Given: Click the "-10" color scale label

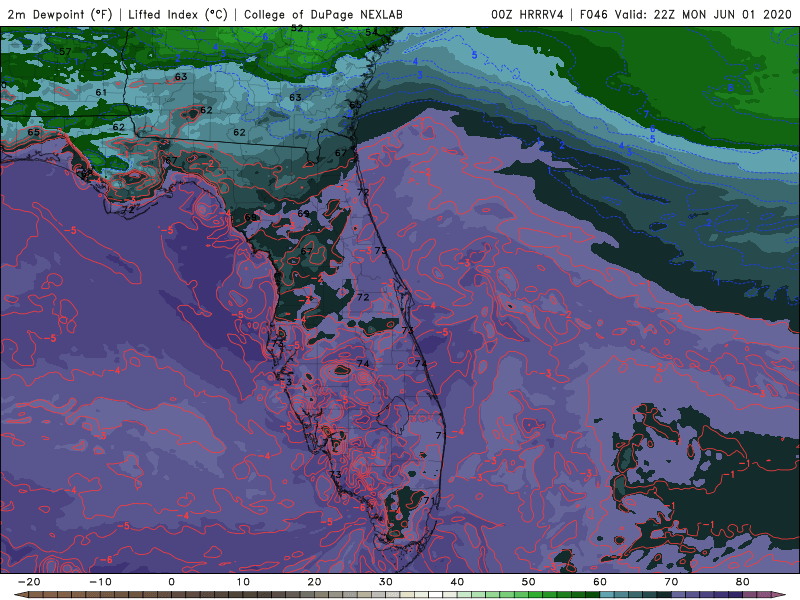Looking at the screenshot, I should point(100,582).
